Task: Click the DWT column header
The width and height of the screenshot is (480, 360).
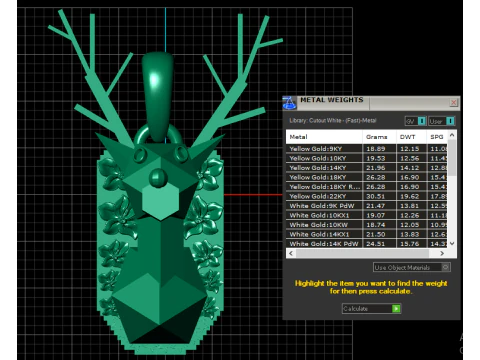Action: coord(411,137)
